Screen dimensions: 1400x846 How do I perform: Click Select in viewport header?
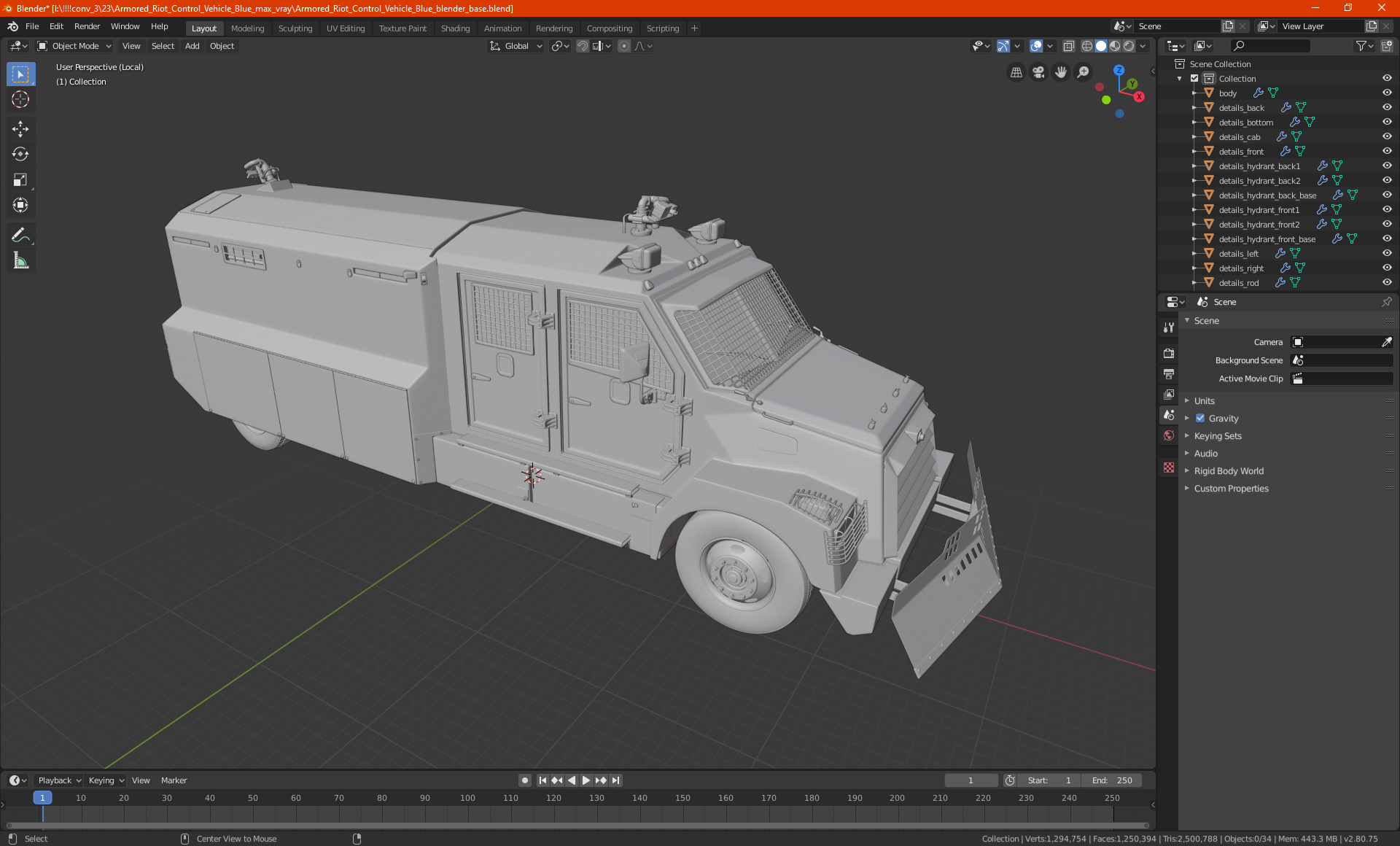[x=163, y=46]
